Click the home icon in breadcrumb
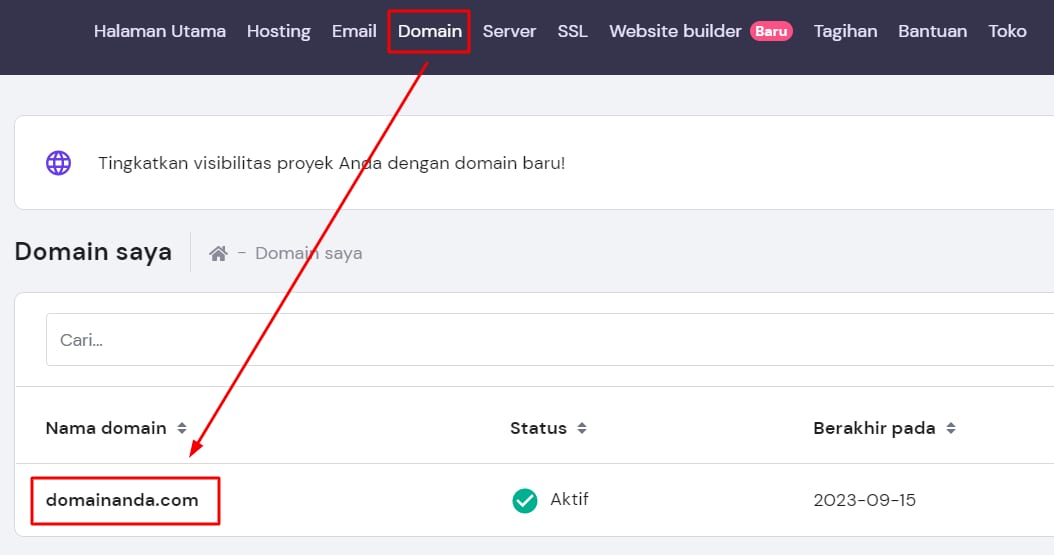The height and width of the screenshot is (555, 1054). pos(218,254)
